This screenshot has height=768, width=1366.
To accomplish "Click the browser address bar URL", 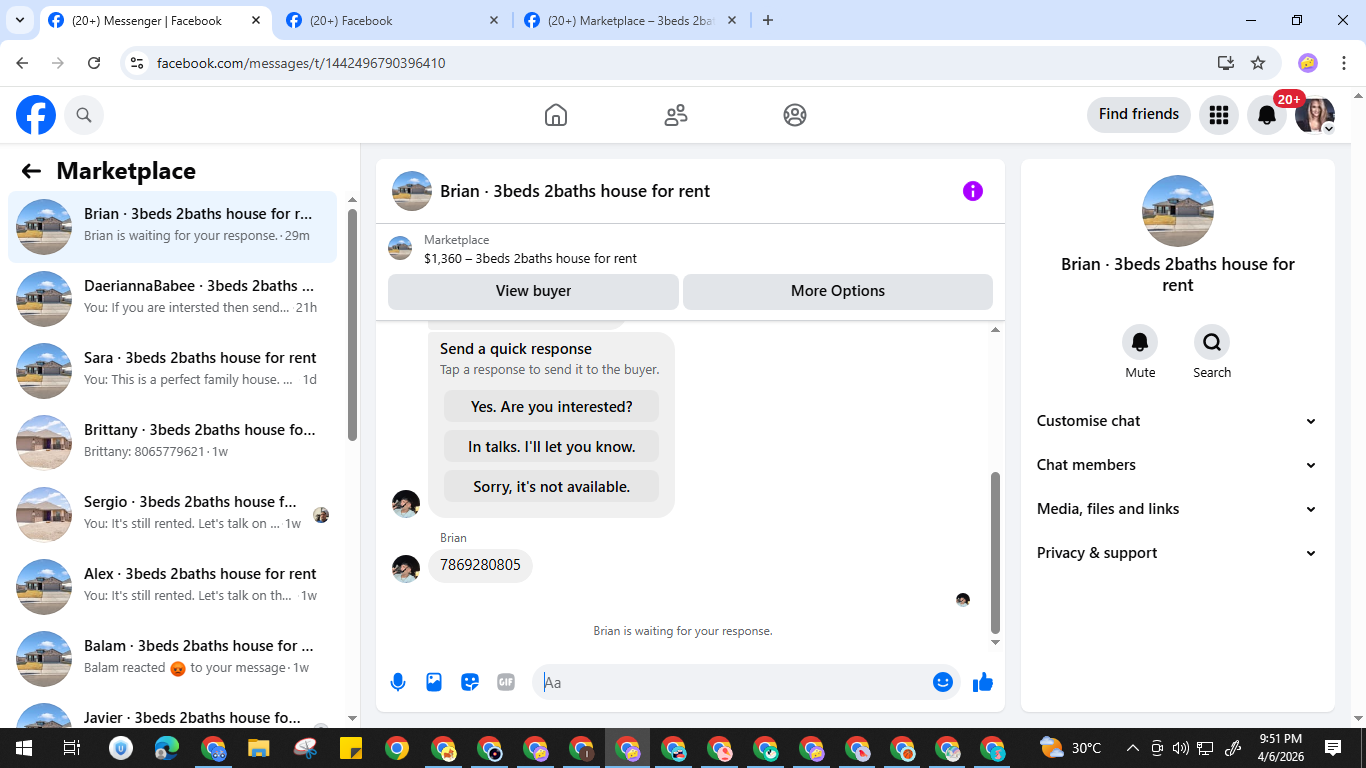I will pos(301,63).
